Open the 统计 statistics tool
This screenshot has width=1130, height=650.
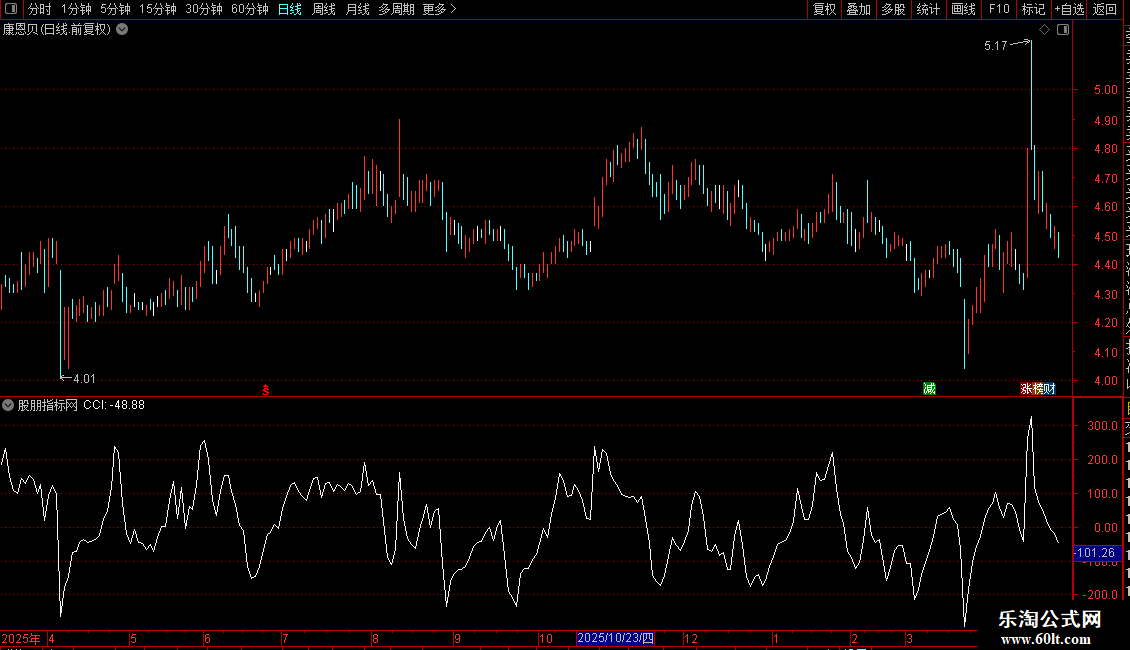[927, 9]
